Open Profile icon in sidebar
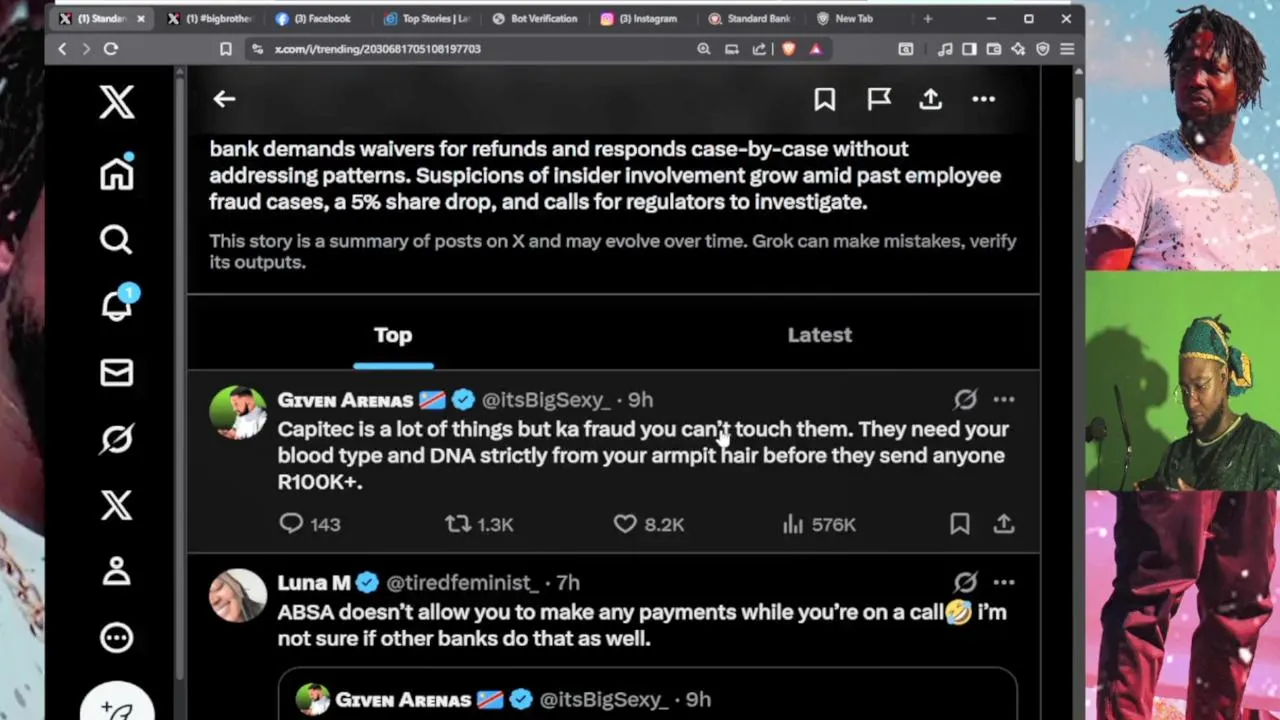1280x720 pixels. tap(116, 571)
